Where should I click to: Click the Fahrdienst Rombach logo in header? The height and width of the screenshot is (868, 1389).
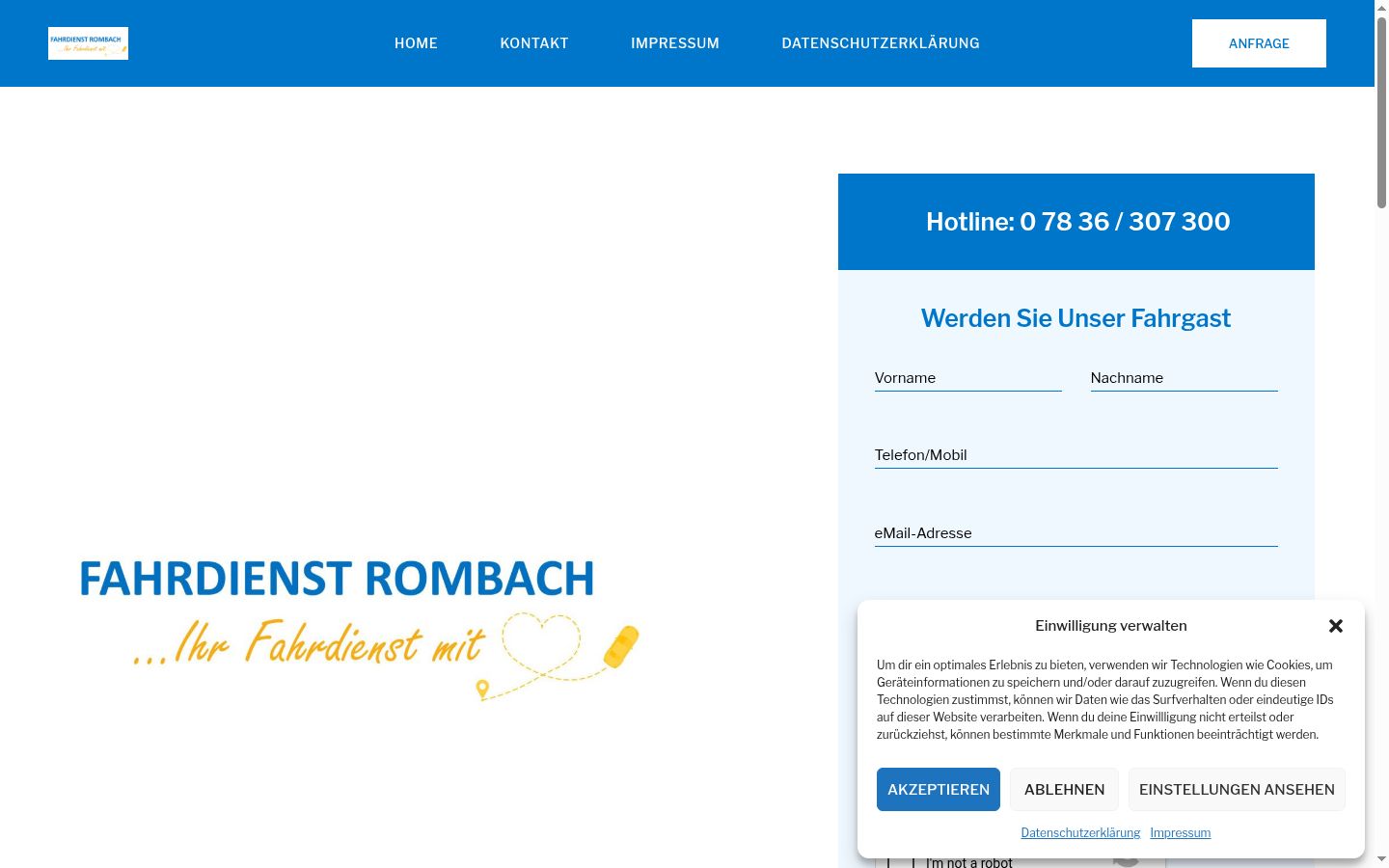pyautogui.click(x=88, y=43)
